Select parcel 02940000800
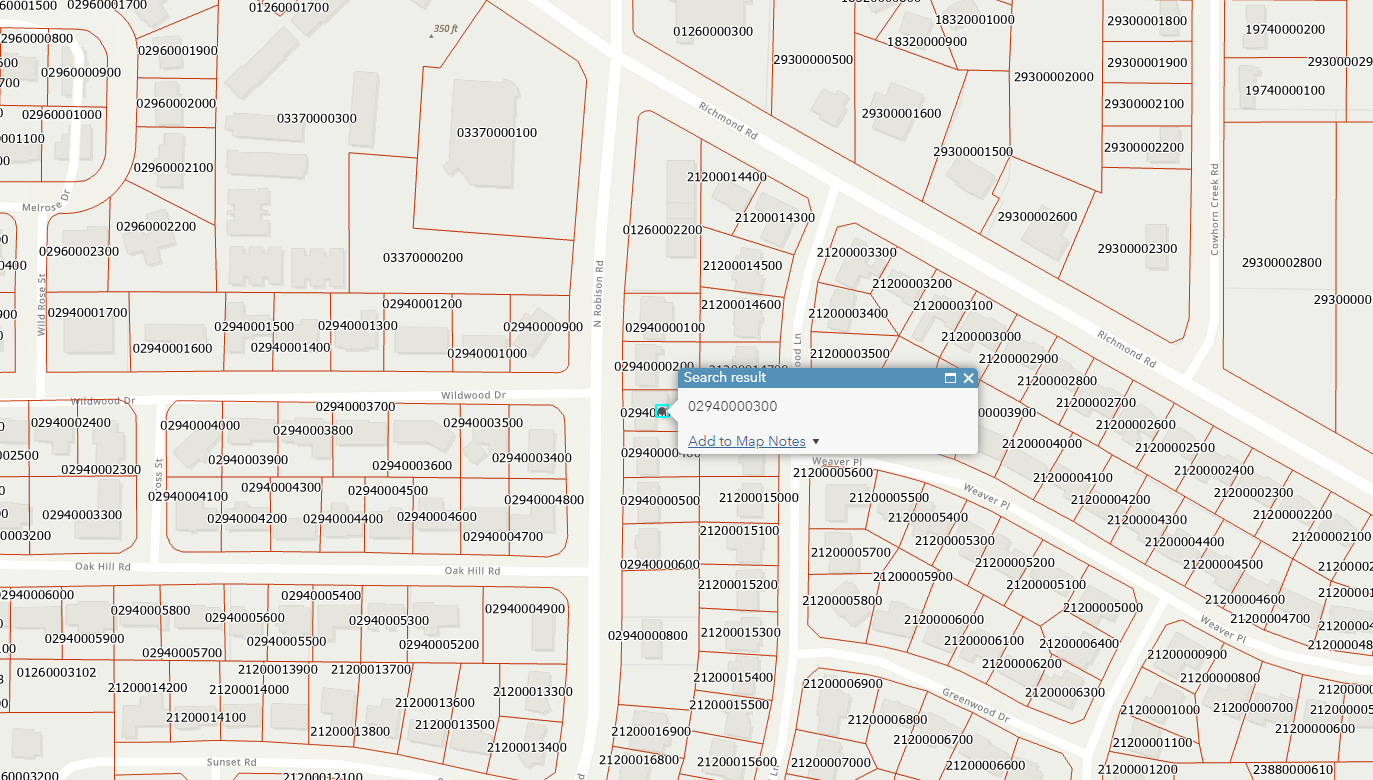Image resolution: width=1373 pixels, height=780 pixels. [x=648, y=636]
